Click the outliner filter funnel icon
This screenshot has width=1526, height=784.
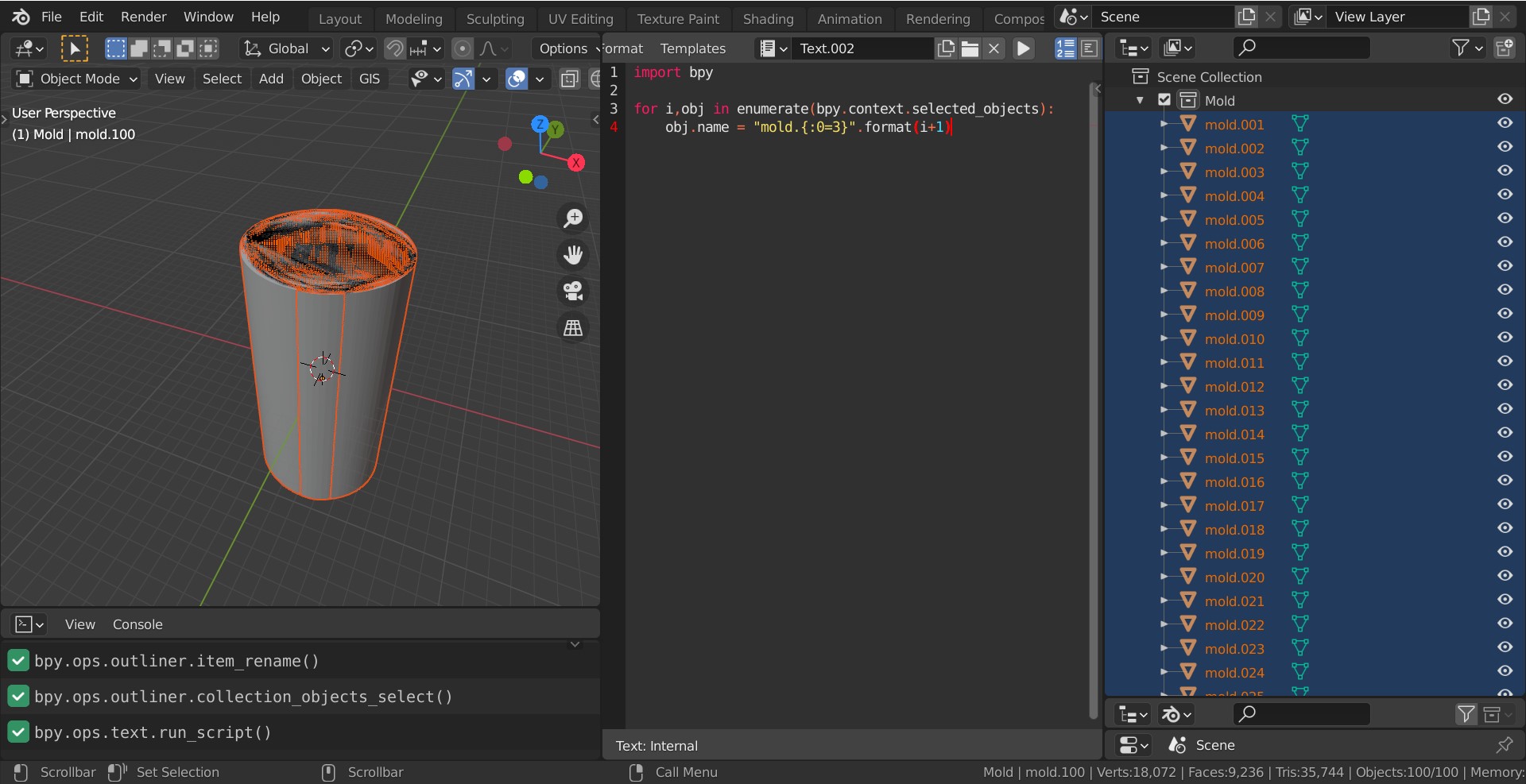[1461, 48]
